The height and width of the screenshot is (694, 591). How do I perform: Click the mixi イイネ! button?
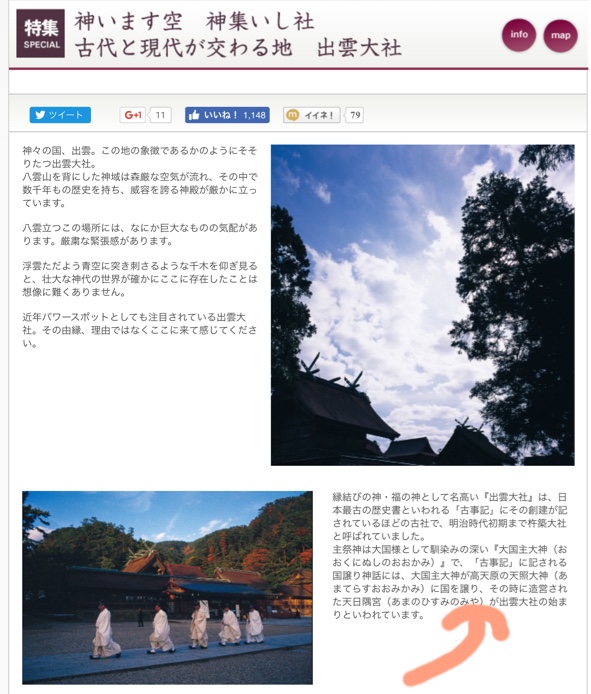click(312, 116)
